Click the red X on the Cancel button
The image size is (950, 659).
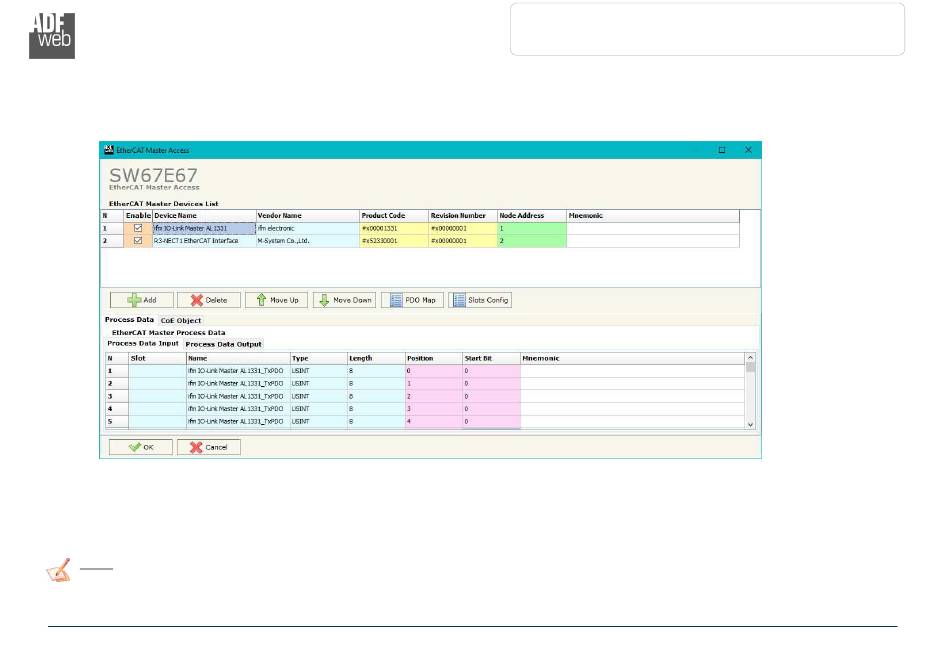[x=196, y=447]
